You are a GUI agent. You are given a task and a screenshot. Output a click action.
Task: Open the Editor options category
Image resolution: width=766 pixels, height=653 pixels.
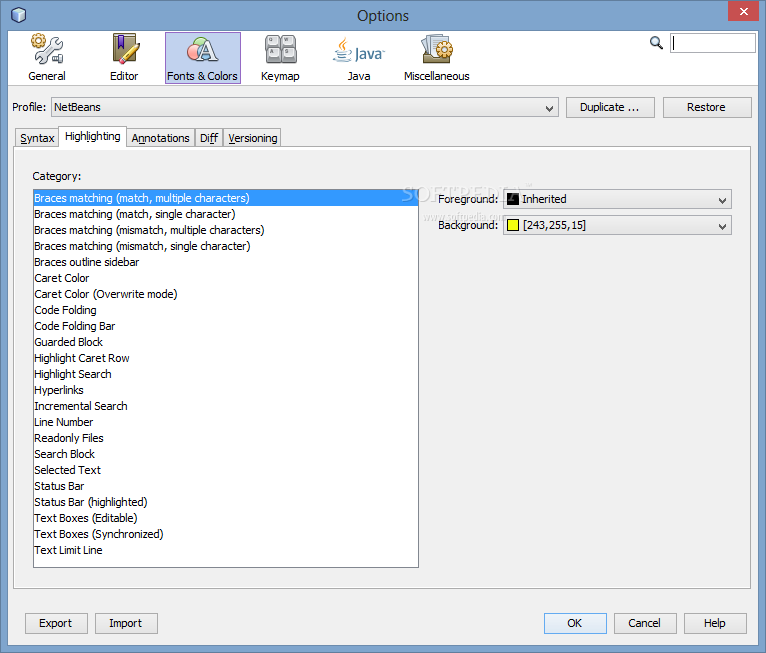(124, 58)
